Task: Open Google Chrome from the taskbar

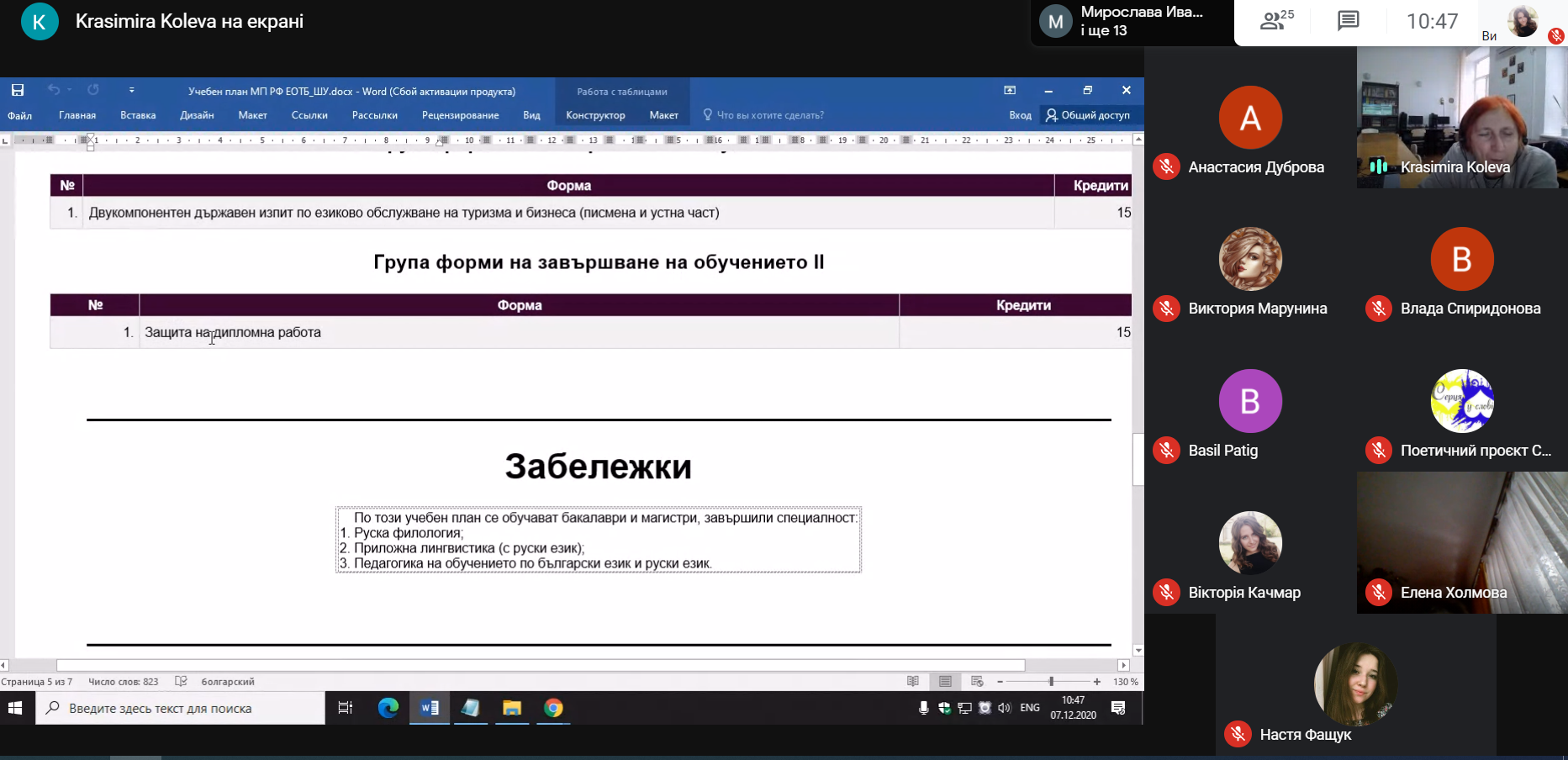Action: 553,708
